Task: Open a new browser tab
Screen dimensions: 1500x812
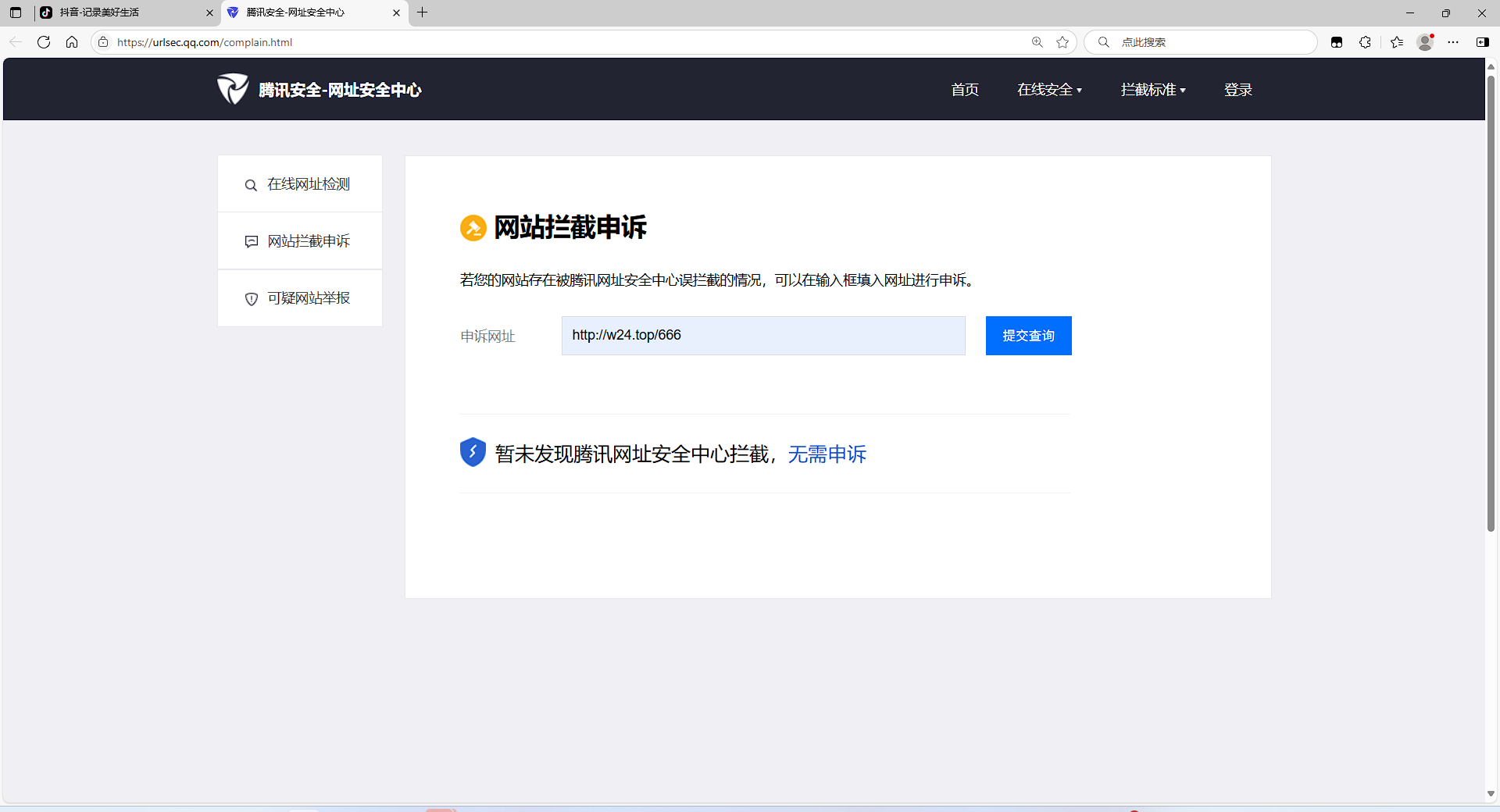Action: [423, 12]
